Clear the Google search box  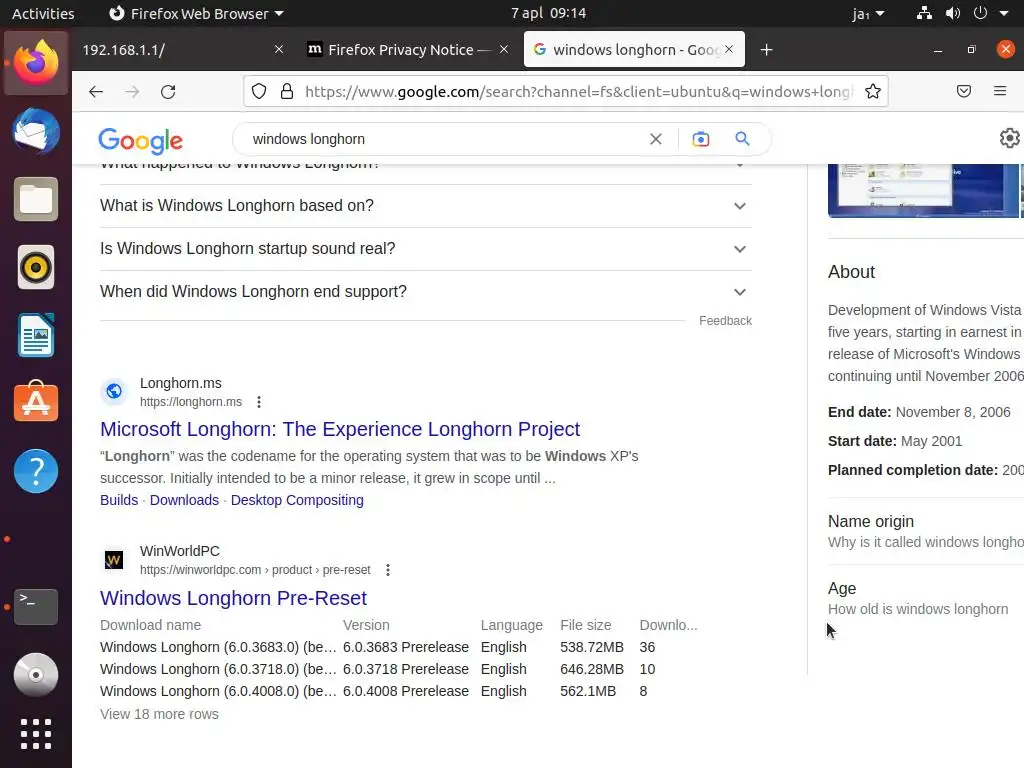[x=656, y=139]
